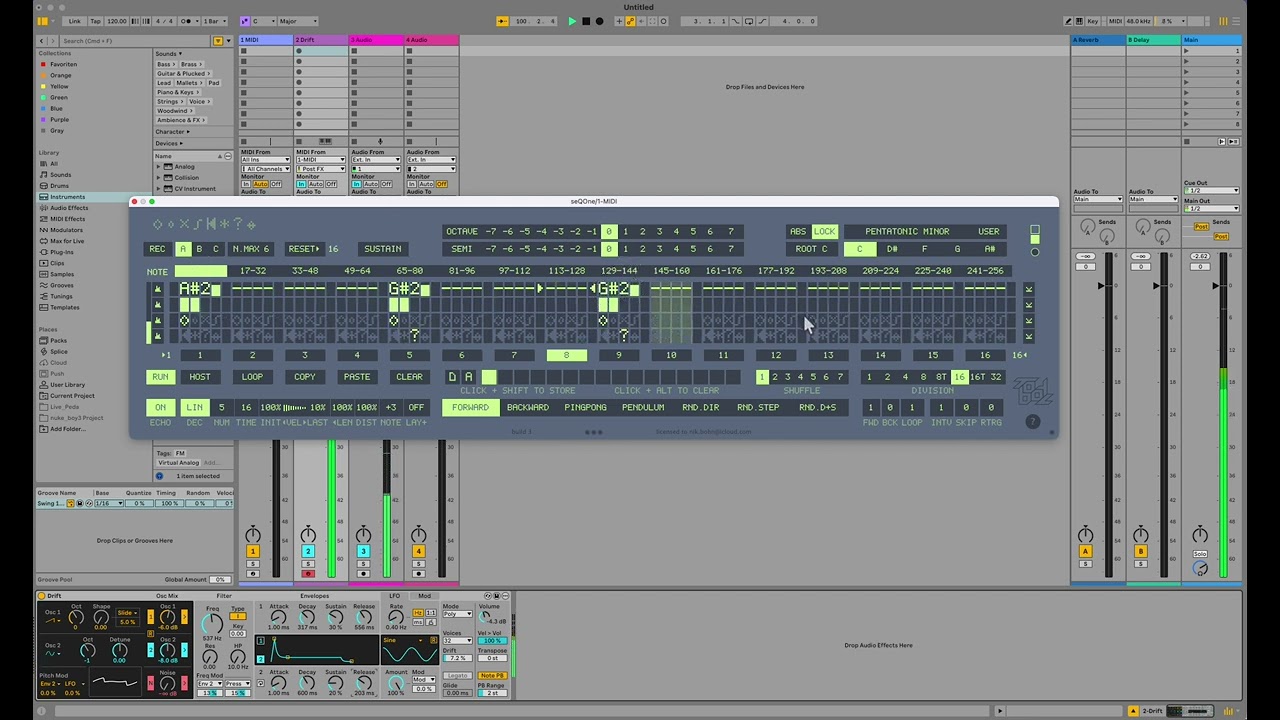The height and width of the screenshot is (720, 1280).
Task: Select the 17-32 step page tab
Action: 253,271
